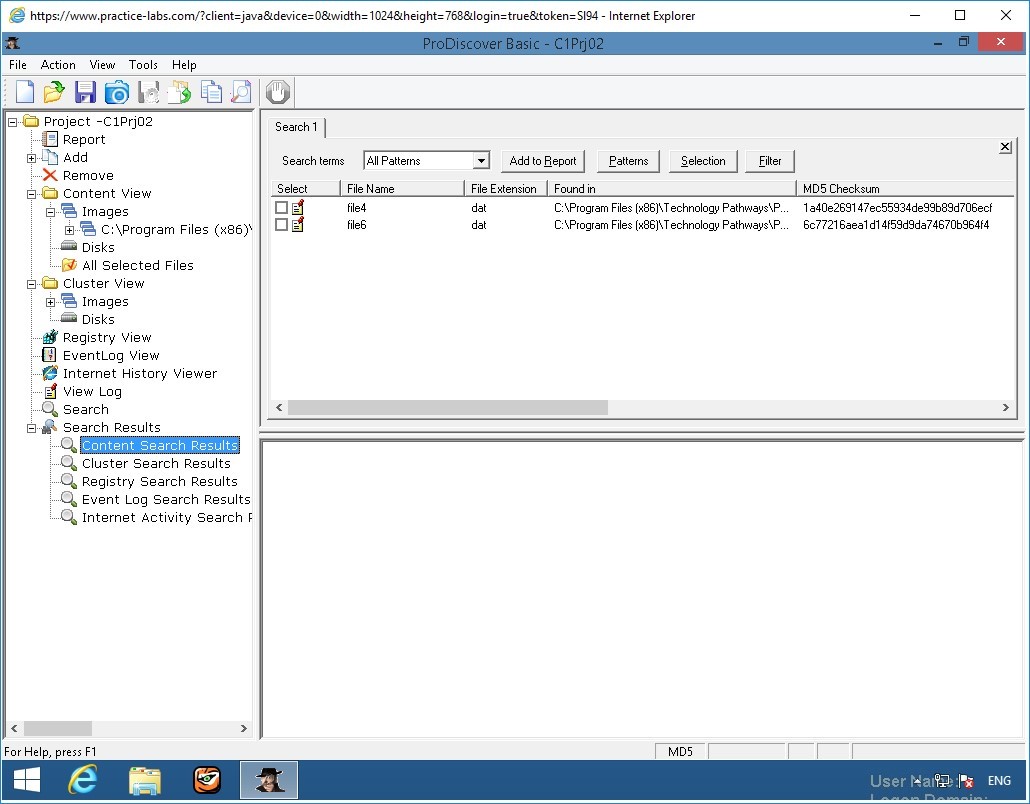Click the Filter button
Image resolution: width=1030 pixels, height=804 pixels.
pos(770,161)
